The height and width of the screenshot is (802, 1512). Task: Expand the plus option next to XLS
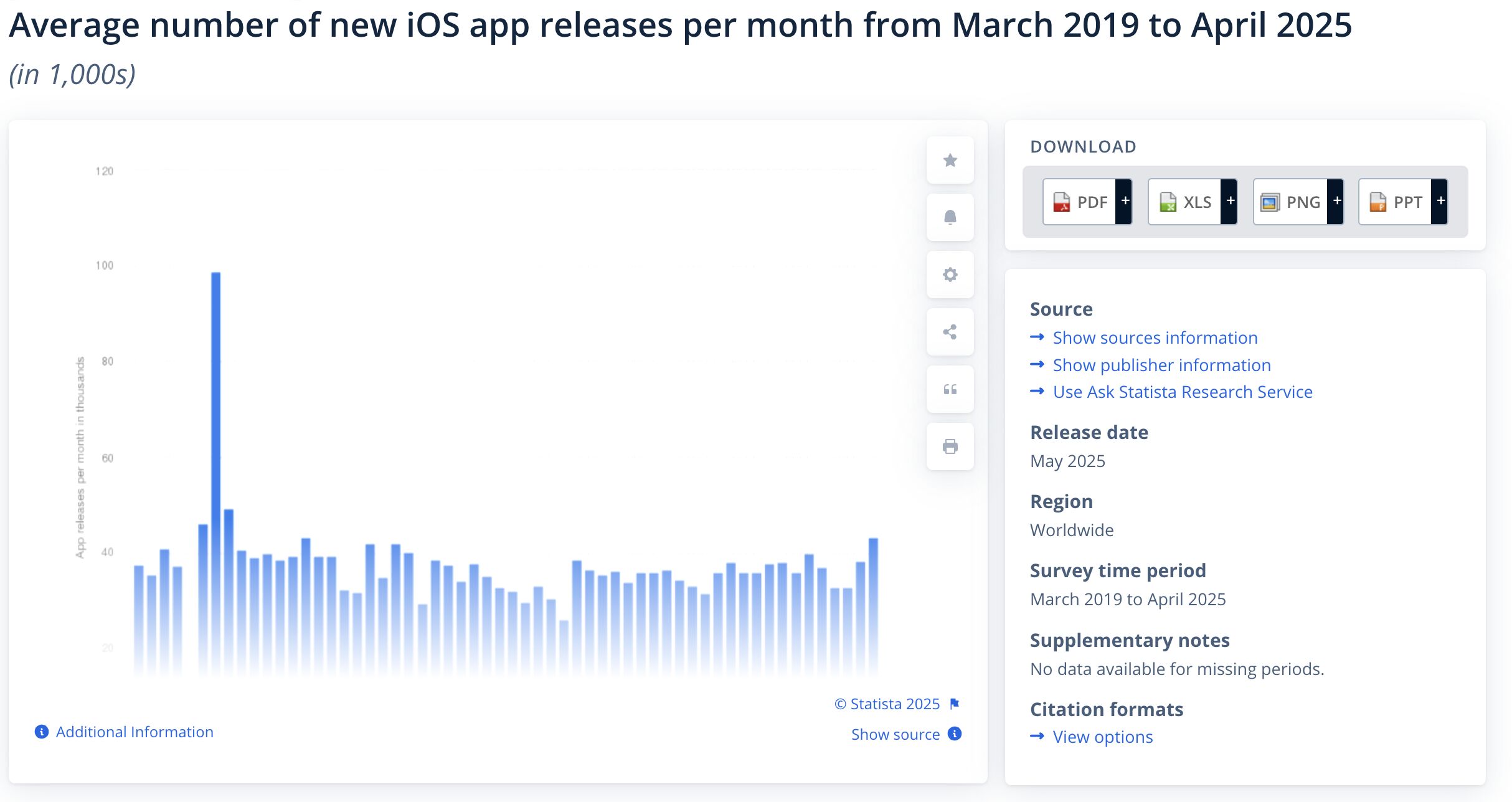tap(1231, 201)
